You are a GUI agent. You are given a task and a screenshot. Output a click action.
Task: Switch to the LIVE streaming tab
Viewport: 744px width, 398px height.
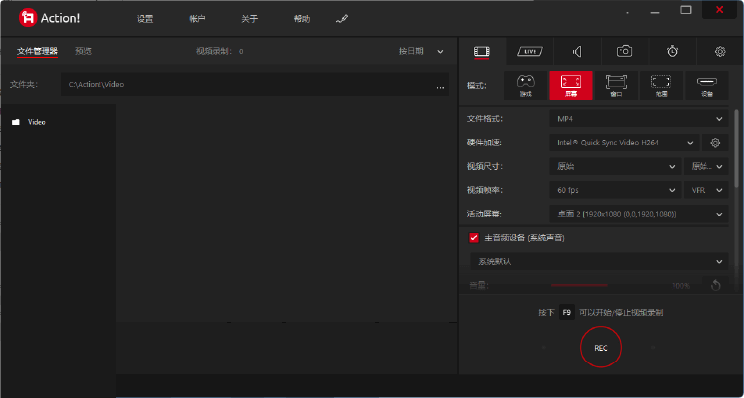pos(530,51)
